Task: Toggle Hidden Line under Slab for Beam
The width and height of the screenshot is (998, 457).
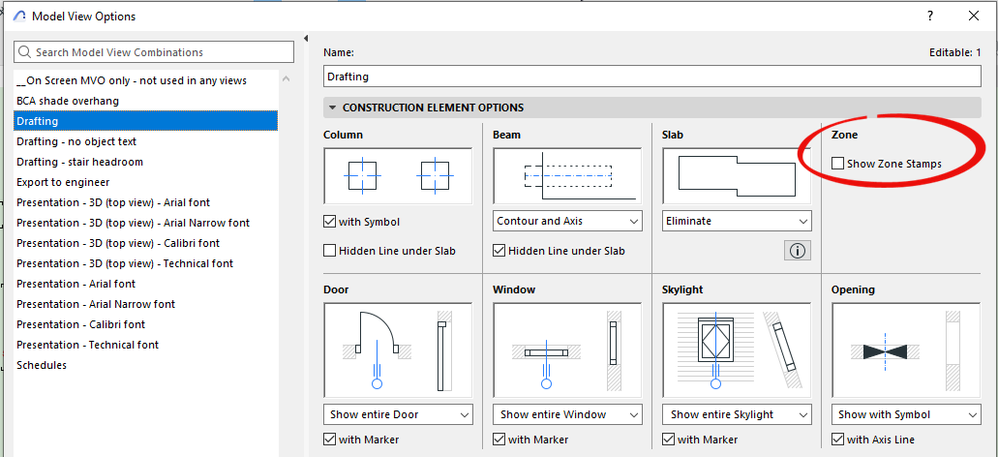Action: [500, 251]
